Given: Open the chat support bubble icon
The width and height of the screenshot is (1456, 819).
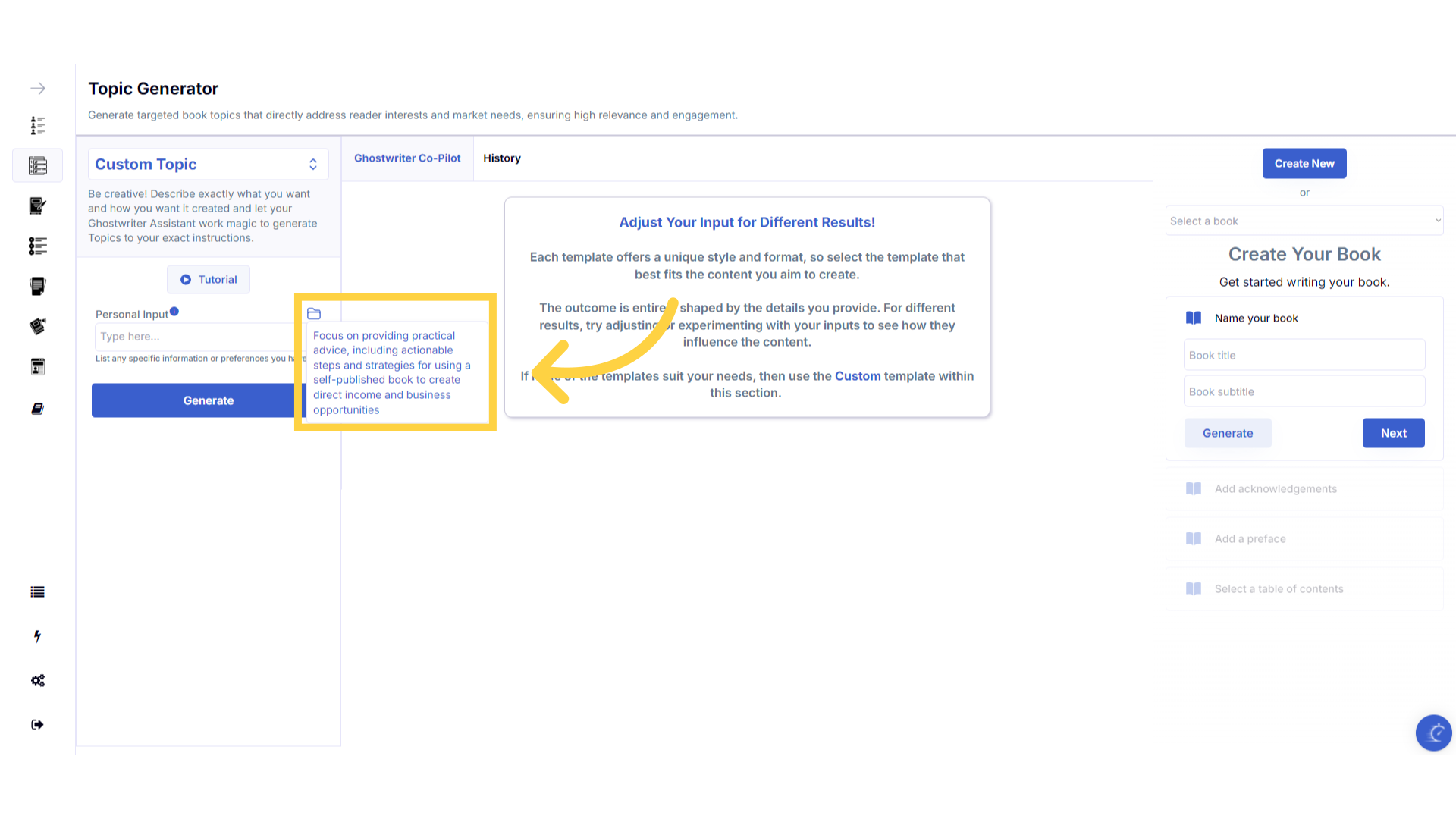Looking at the screenshot, I should pyautogui.click(x=1433, y=733).
